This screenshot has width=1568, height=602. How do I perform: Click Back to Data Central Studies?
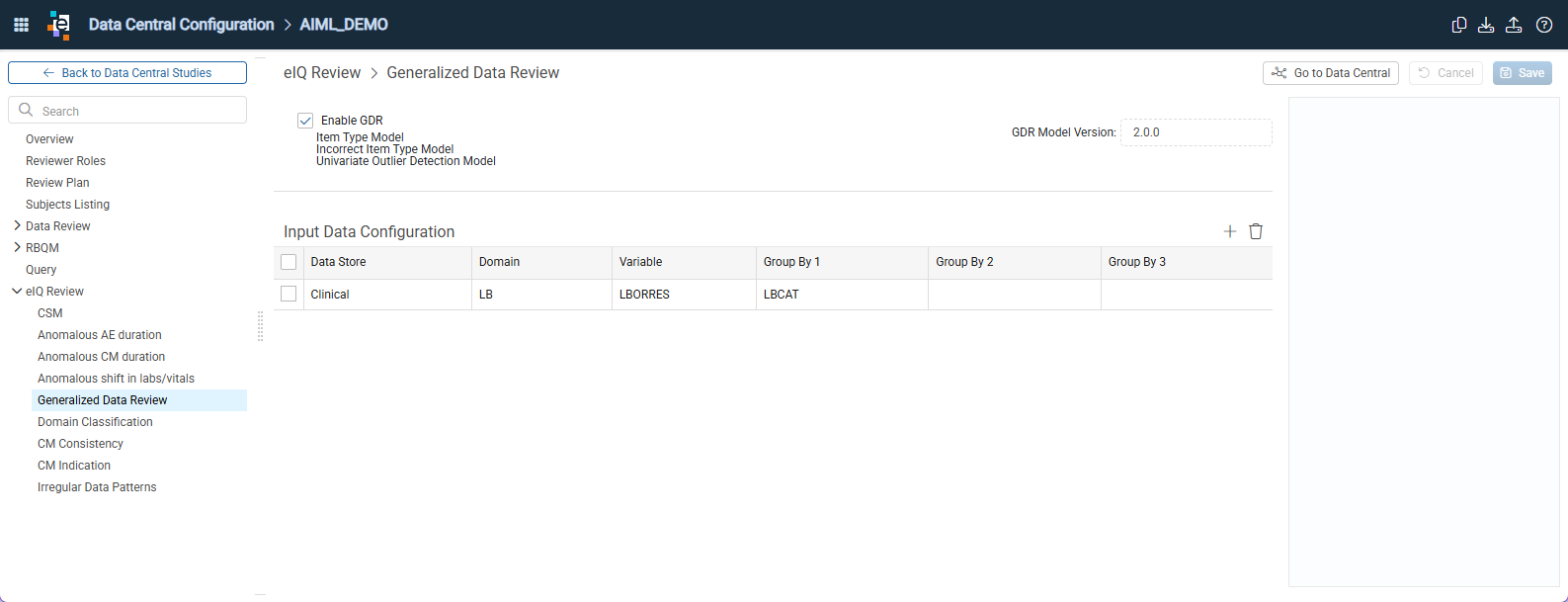127,73
